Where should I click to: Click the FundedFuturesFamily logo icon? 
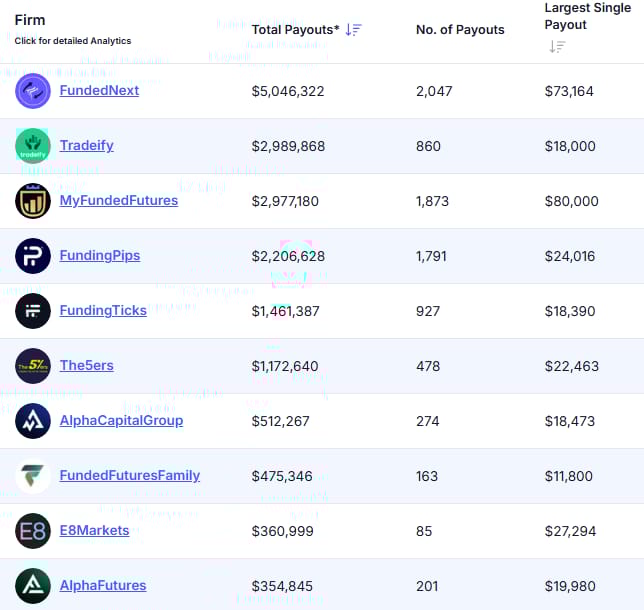(33, 476)
